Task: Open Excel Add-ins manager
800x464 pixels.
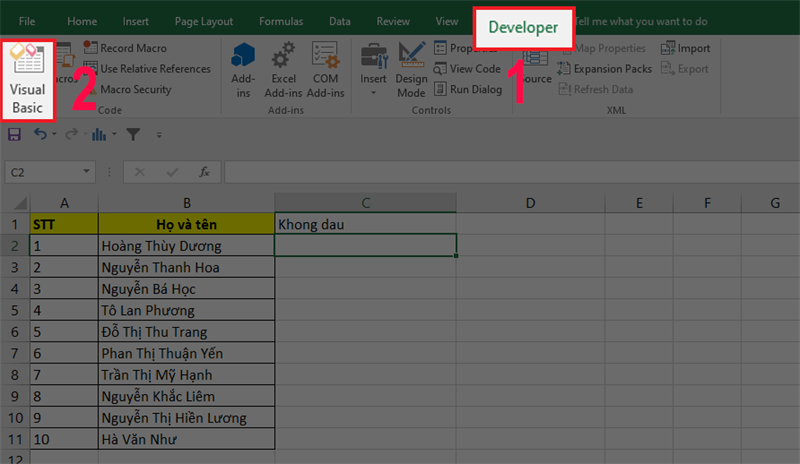Action: [283, 70]
